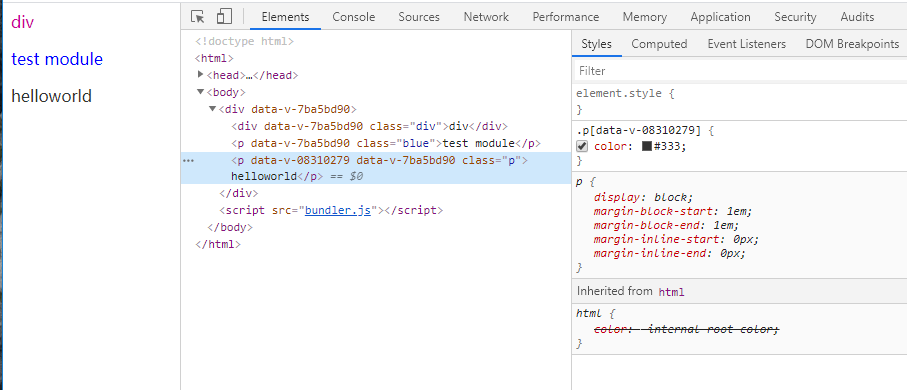Screen dimensions: 907x390
Task: Follow the bundler.js script link
Action: (x=338, y=210)
